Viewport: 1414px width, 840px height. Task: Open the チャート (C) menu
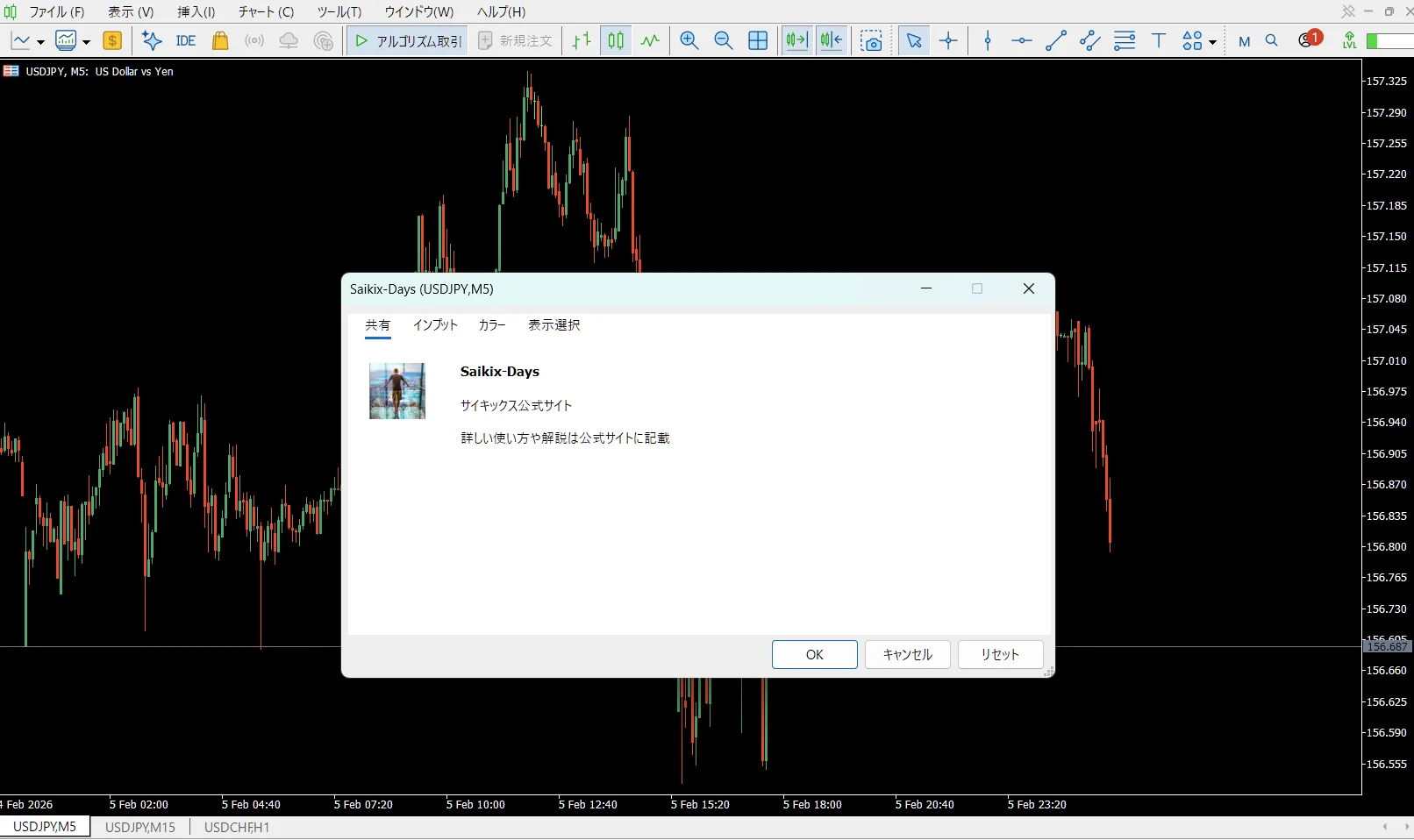point(266,11)
